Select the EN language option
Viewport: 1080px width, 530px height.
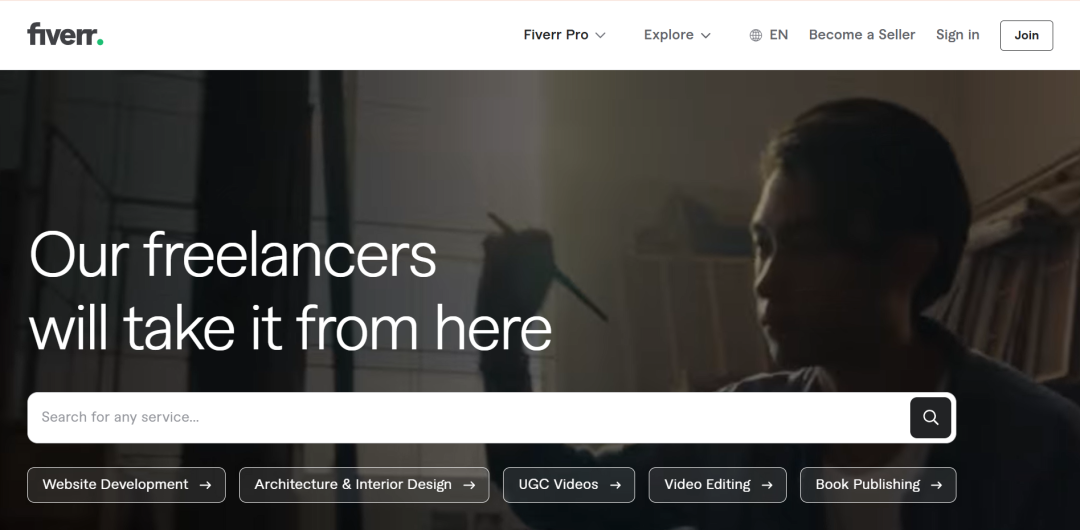(769, 34)
